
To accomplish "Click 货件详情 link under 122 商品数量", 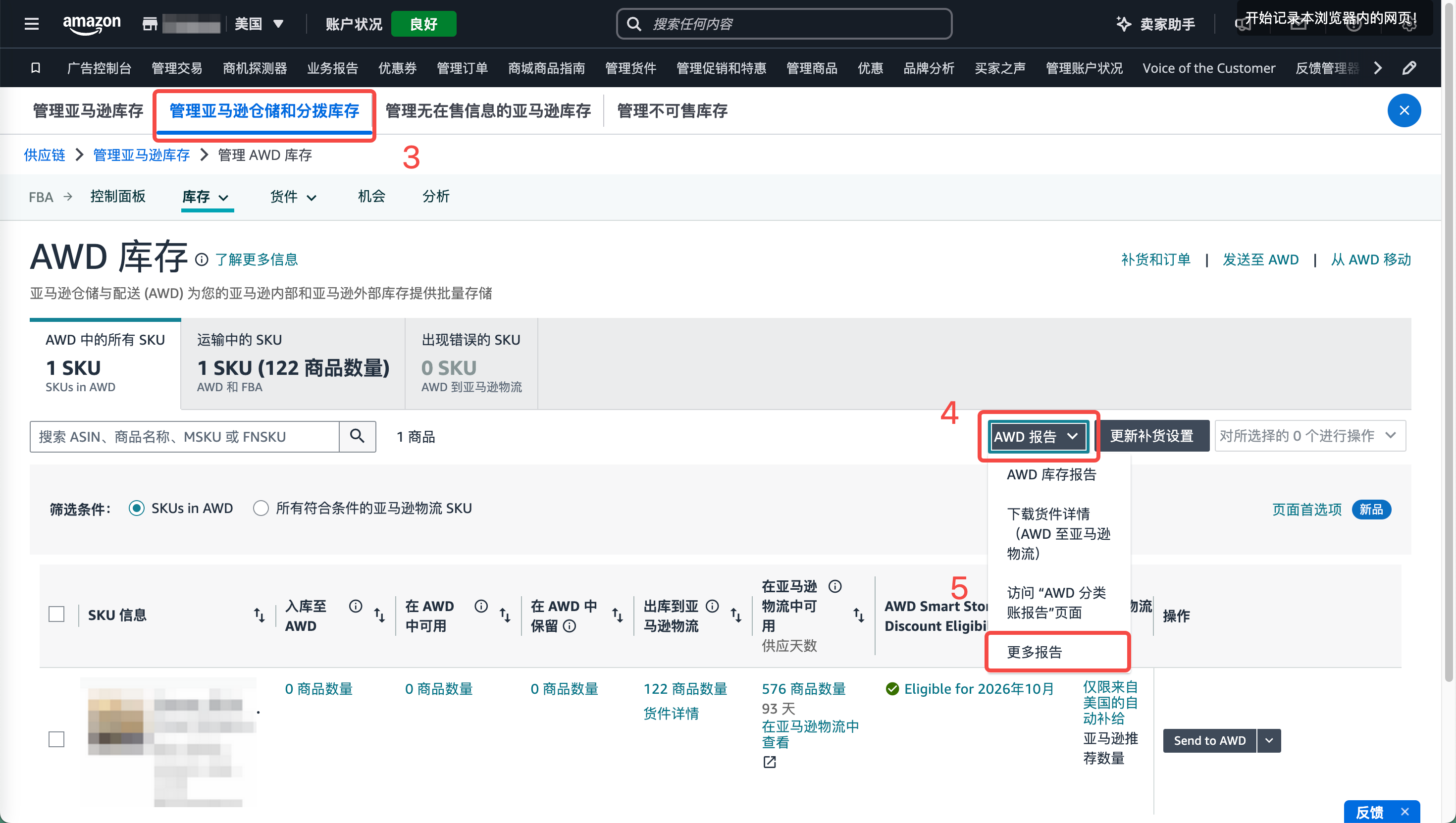I will (671, 714).
